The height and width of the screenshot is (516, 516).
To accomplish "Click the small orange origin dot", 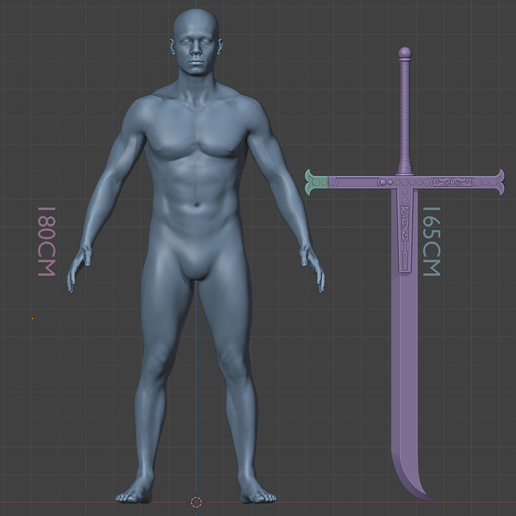I will pyautogui.click(x=32, y=318).
